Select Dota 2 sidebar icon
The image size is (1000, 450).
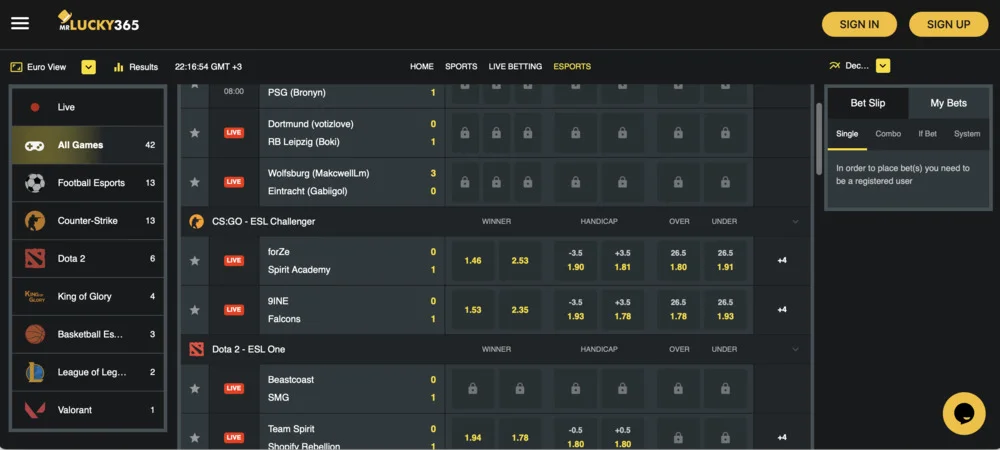34,258
